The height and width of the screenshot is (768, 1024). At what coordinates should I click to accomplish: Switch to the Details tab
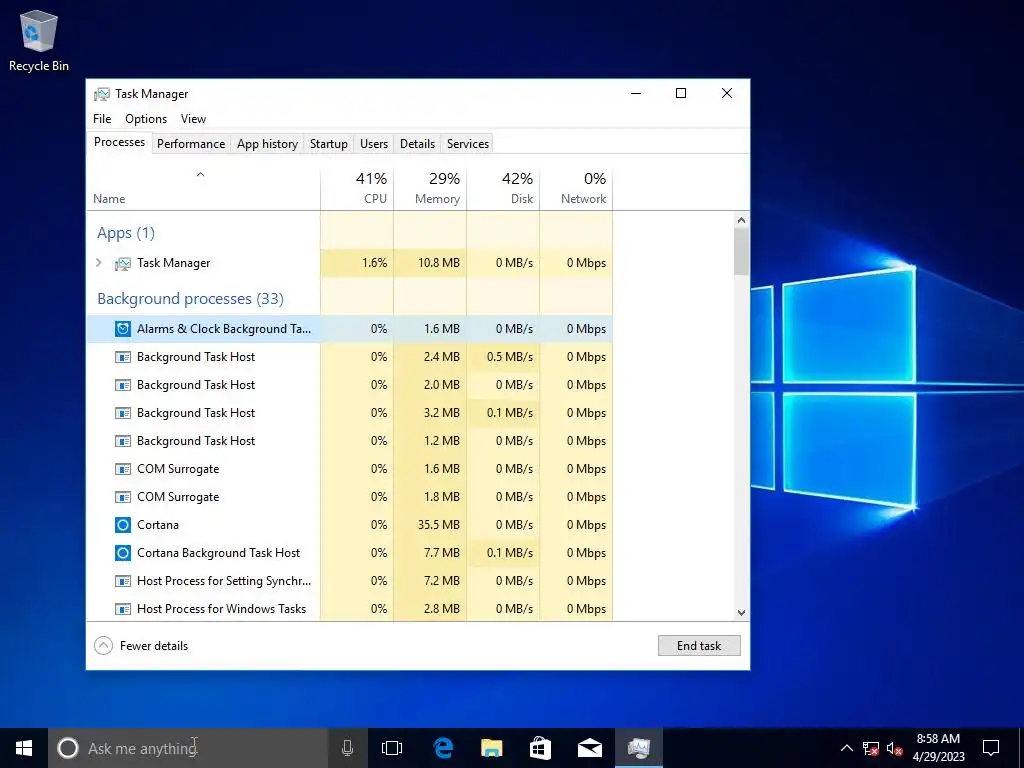[x=417, y=144]
